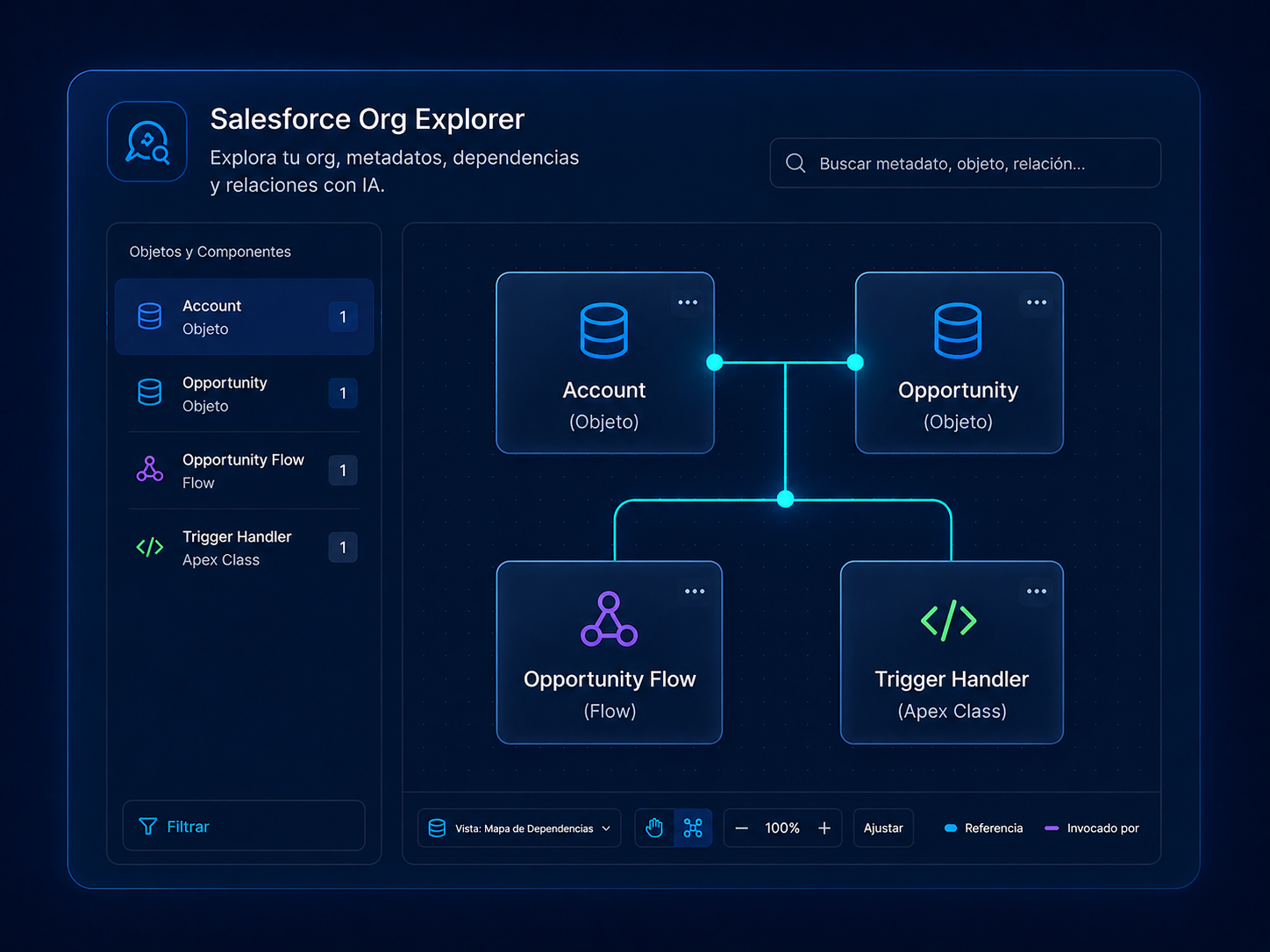
Task: Click the count badge on Account row
Action: pyautogui.click(x=343, y=316)
